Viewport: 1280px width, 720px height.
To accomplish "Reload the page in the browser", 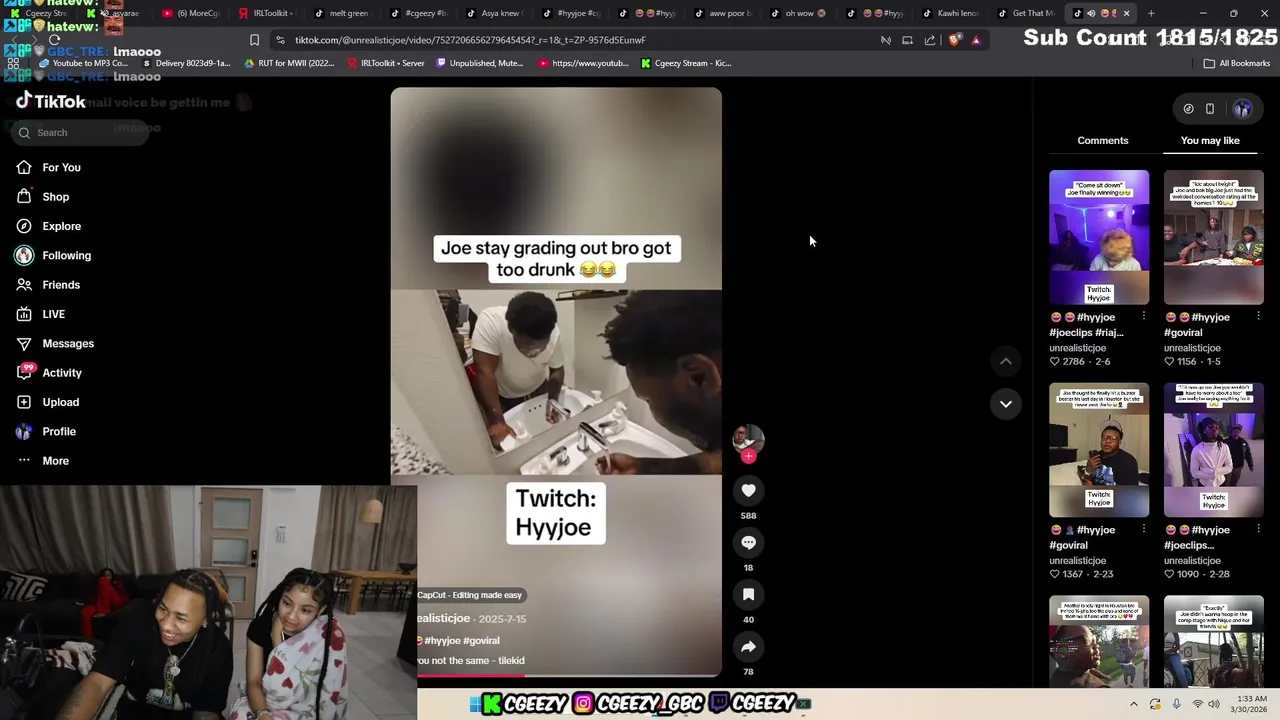I will point(54,40).
